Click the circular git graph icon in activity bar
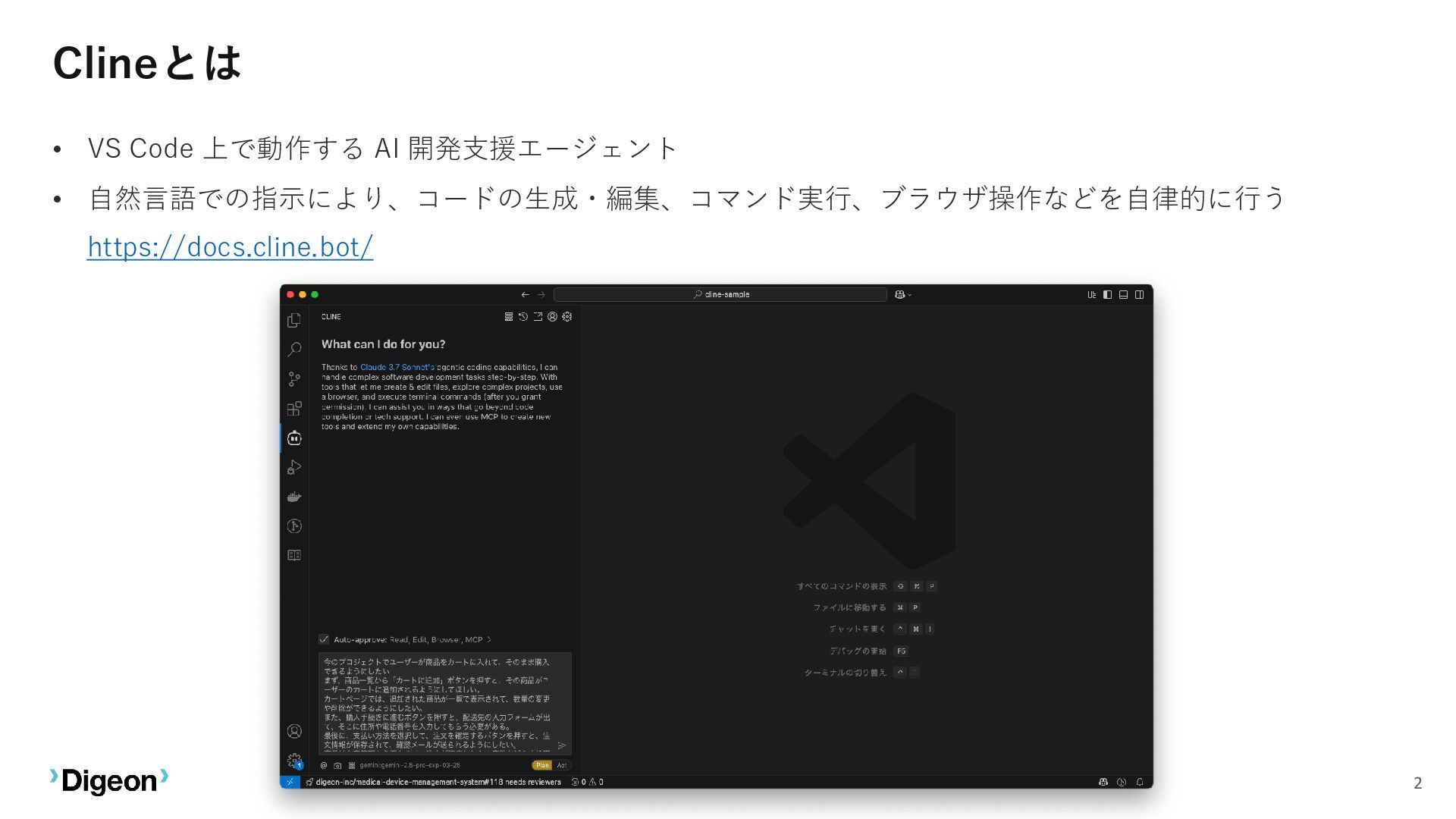Image resolution: width=1456 pixels, height=819 pixels. pyautogui.click(x=294, y=526)
